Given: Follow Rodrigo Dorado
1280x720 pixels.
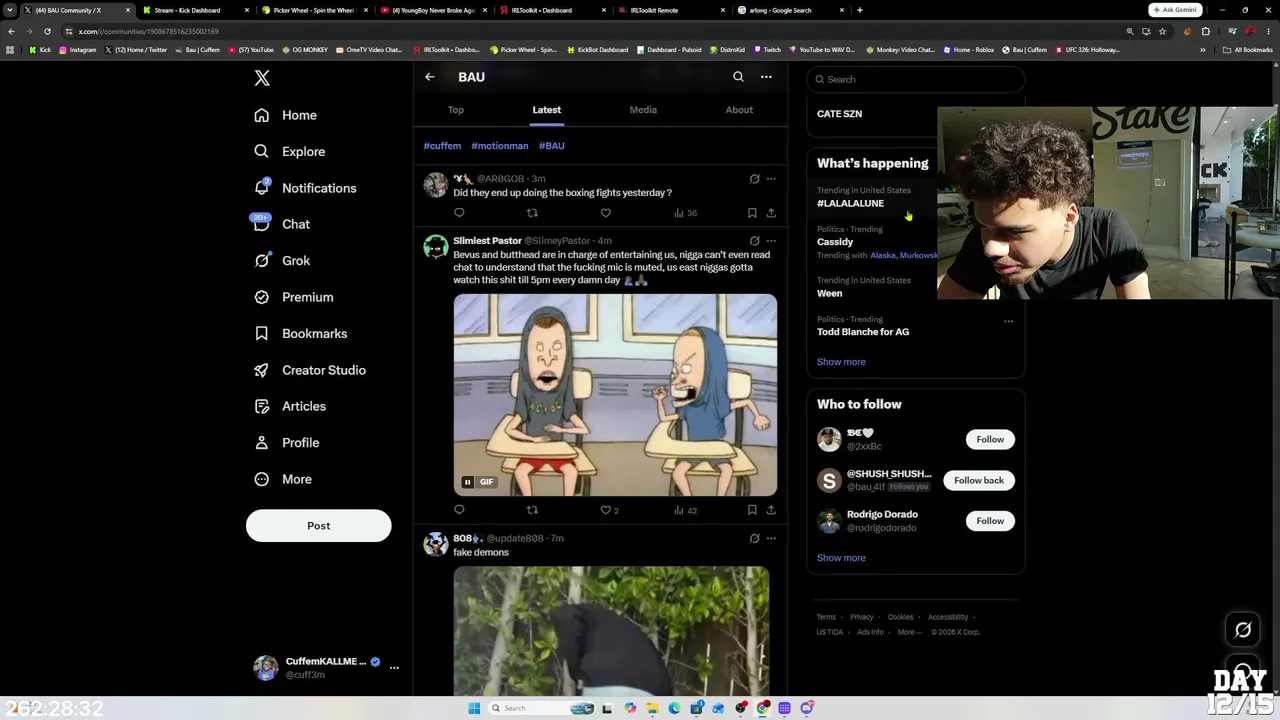Looking at the screenshot, I should click(x=990, y=521).
